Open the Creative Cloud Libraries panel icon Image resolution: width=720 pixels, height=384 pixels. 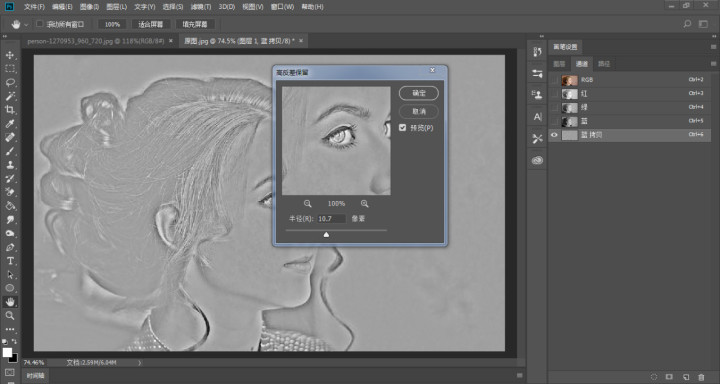[x=537, y=160]
